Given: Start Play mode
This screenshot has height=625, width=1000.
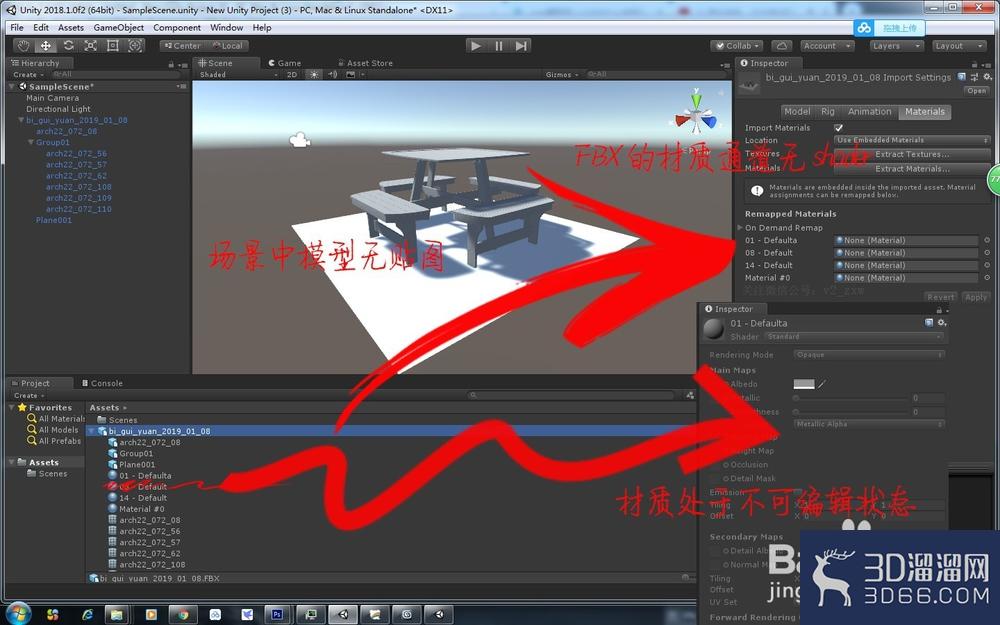Looking at the screenshot, I should point(476,46).
